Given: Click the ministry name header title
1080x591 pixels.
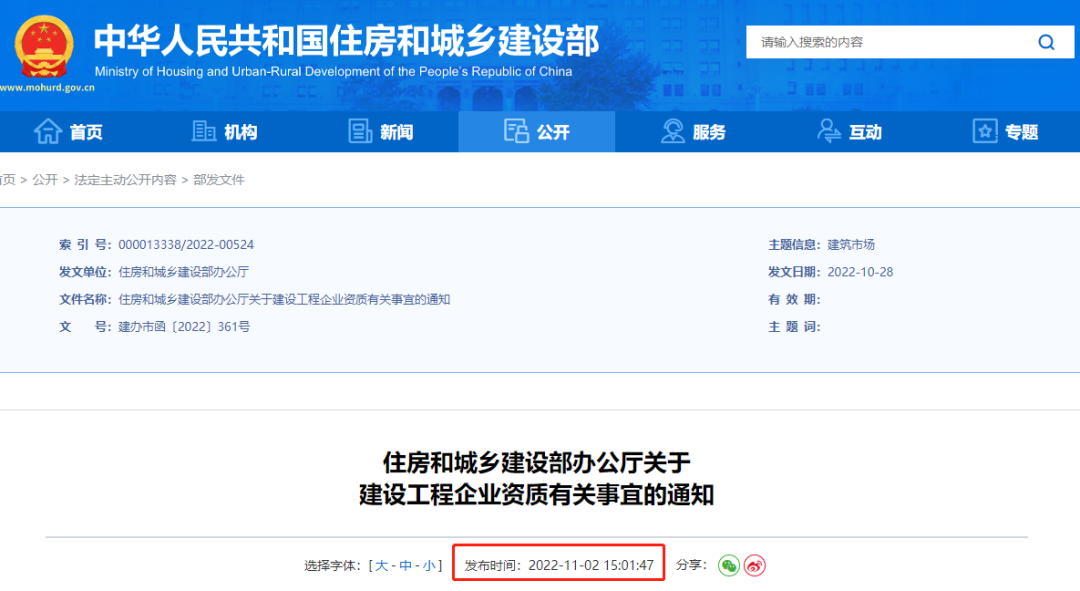Looking at the screenshot, I should click(346, 41).
